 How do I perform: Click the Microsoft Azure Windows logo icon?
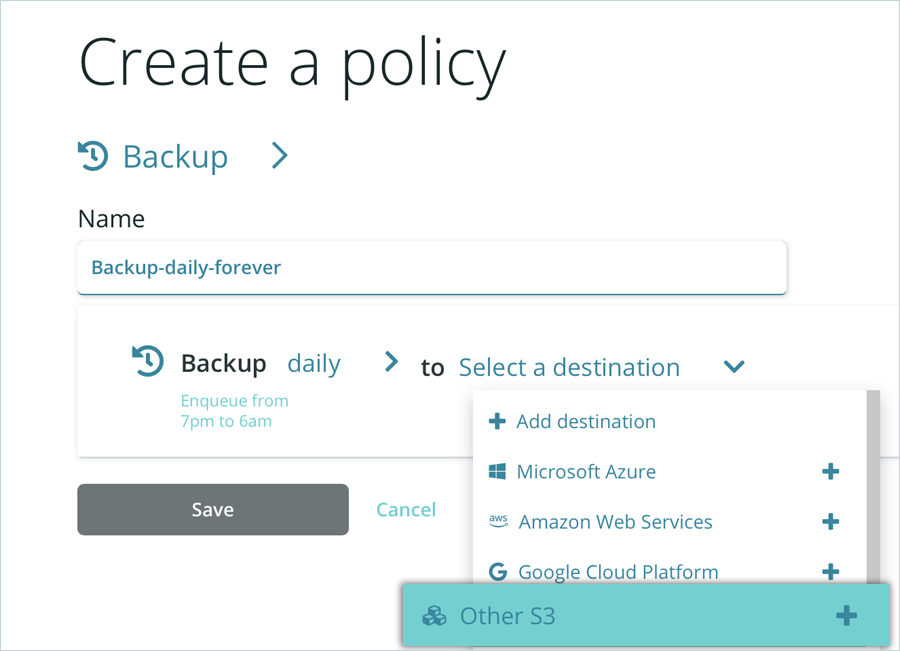pos(497,471)
